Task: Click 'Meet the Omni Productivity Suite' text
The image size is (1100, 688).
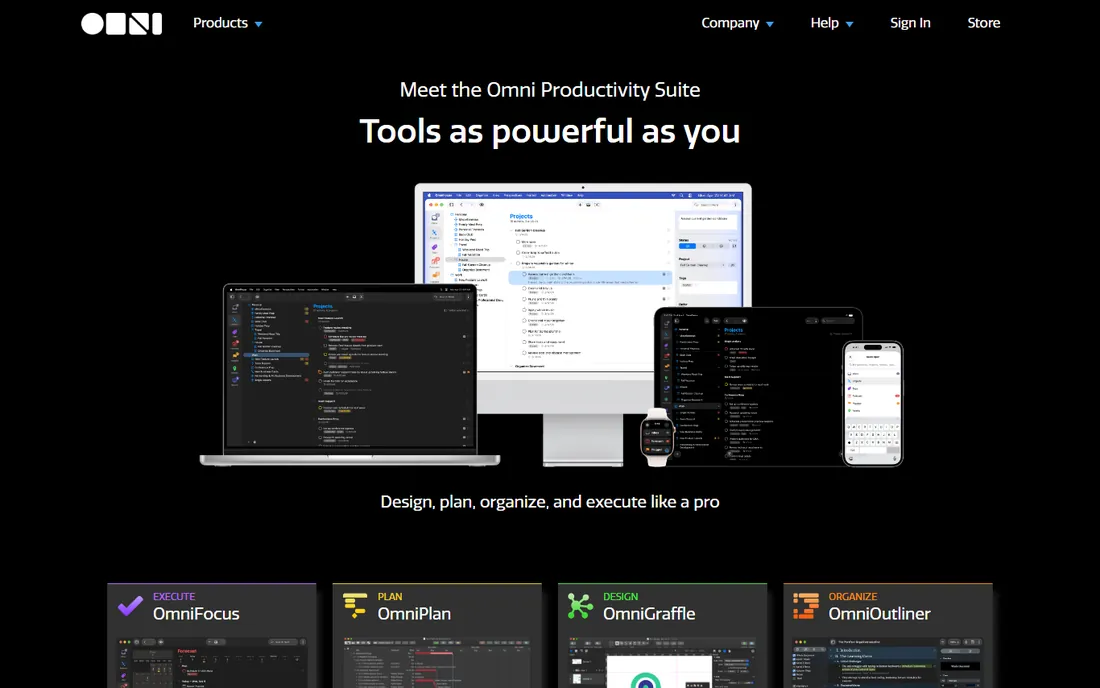Action: tap(549, 90)
